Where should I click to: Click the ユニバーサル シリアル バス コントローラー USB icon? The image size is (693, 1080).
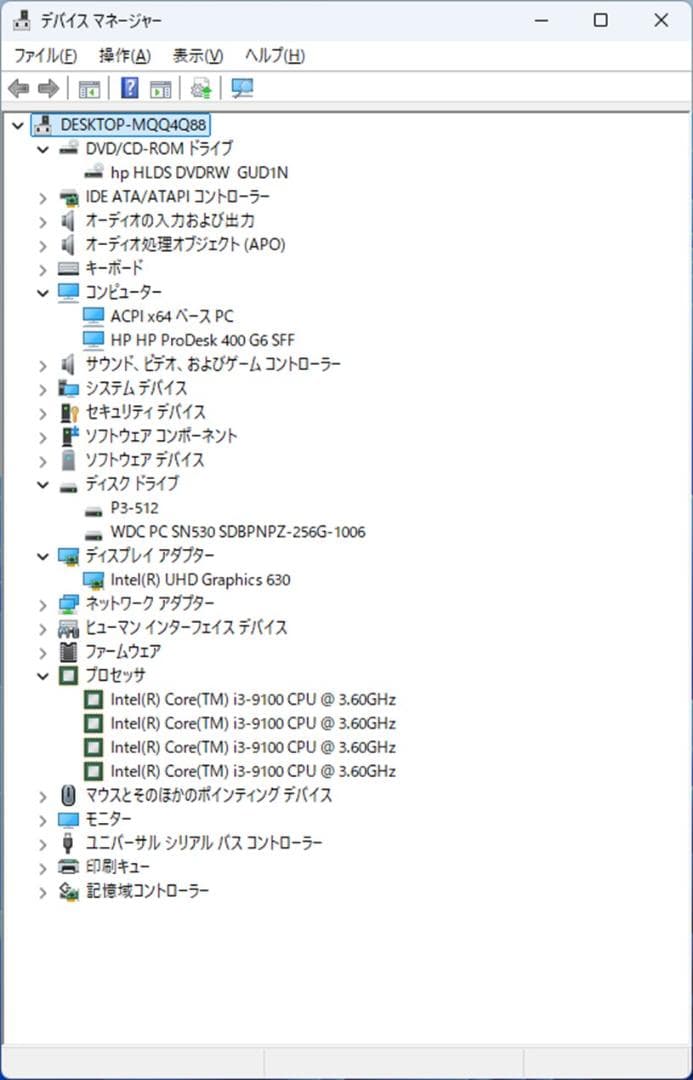(x=68, y=844)
